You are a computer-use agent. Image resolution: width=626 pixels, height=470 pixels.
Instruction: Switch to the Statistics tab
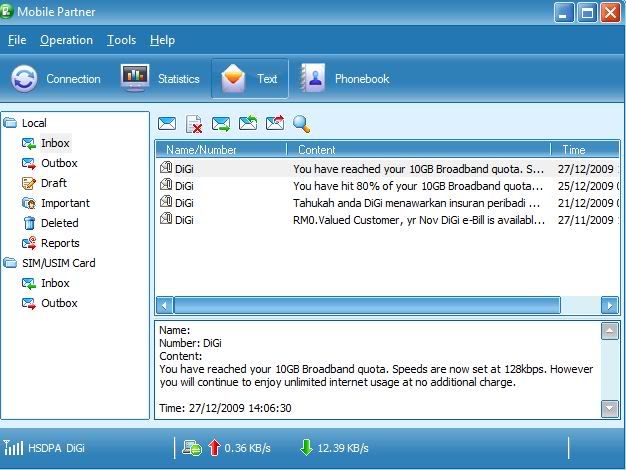click(x=161, y=79)
